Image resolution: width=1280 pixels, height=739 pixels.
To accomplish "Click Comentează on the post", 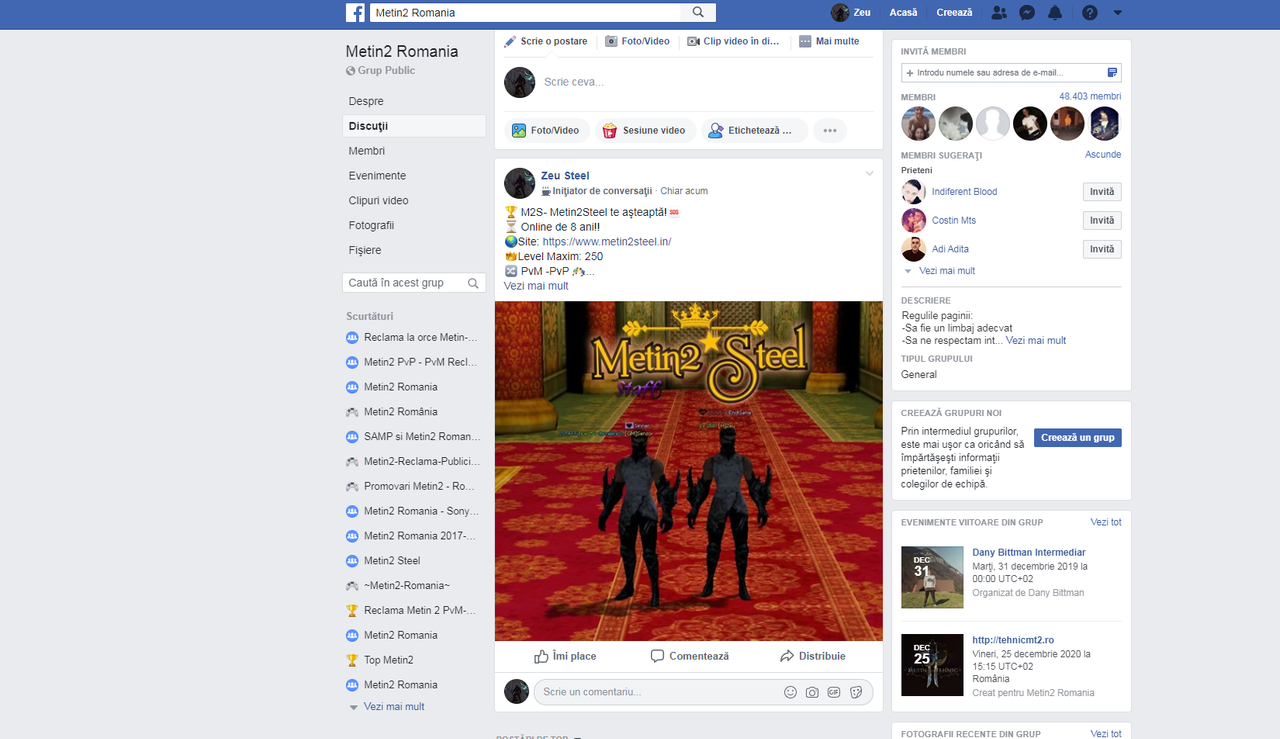I will (x=689, y=656).
